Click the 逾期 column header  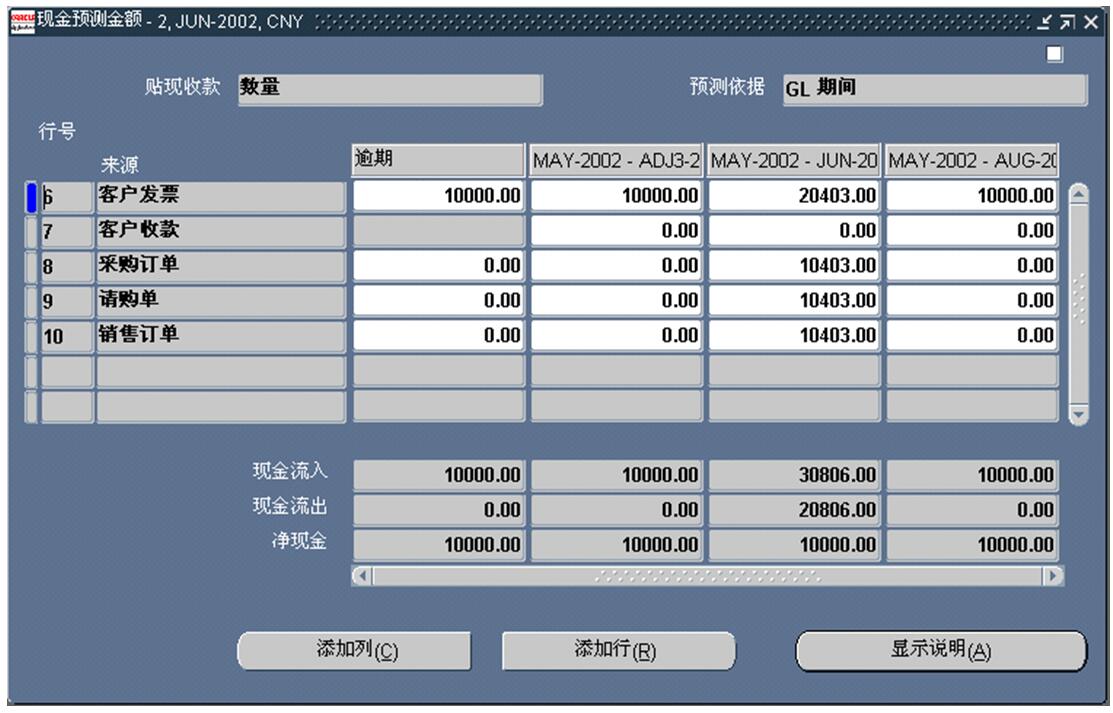438,160
